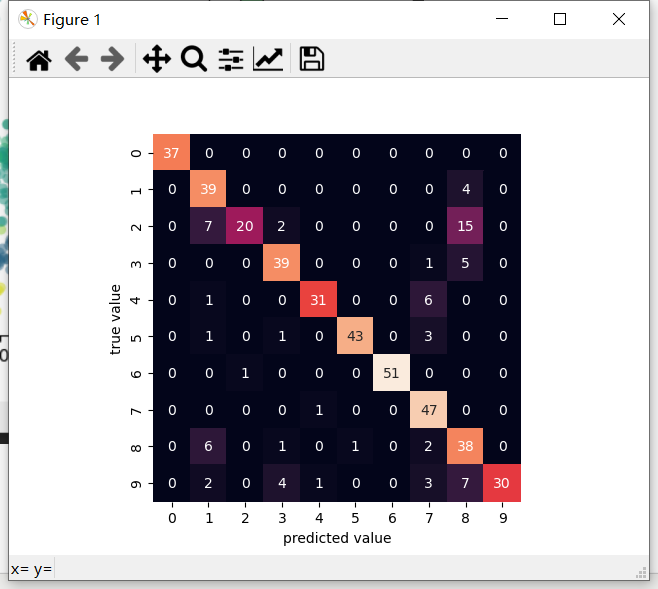Click the matplotlib icon in the title bar
The height and width of the screenshot is (589, 658).
(27, 19)
